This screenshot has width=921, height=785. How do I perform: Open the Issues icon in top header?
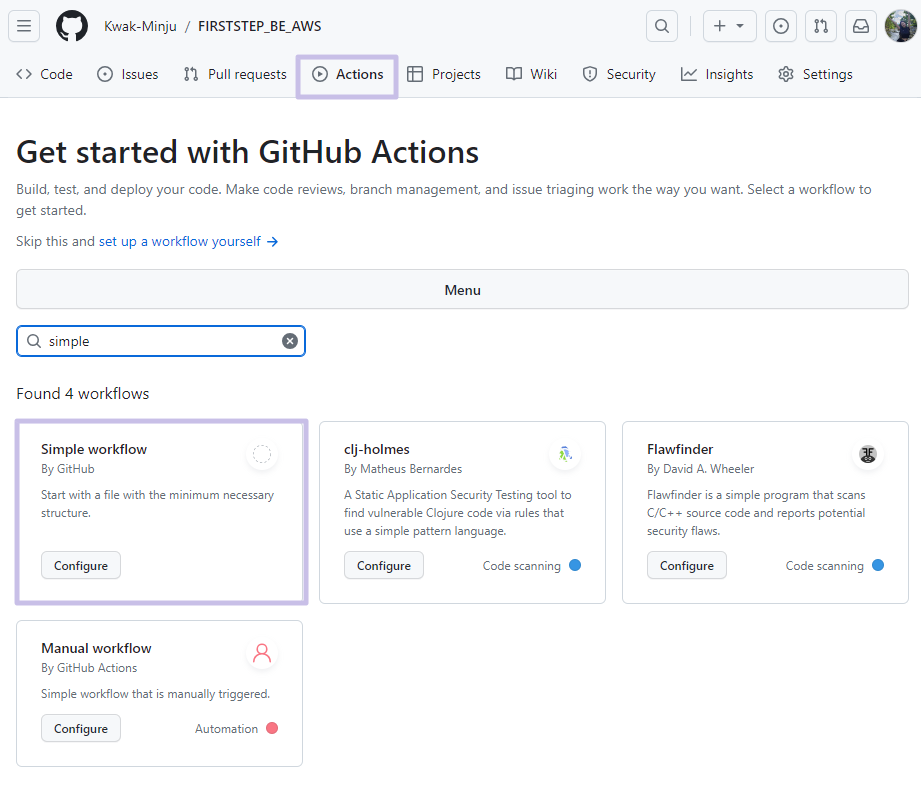[x=781, y=26]
